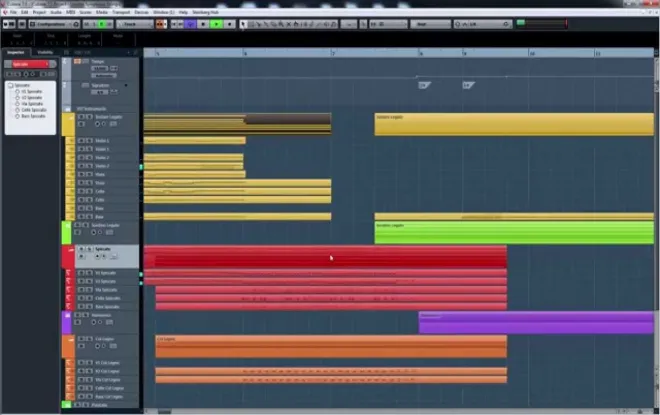Open the MIDI menu

70,12
